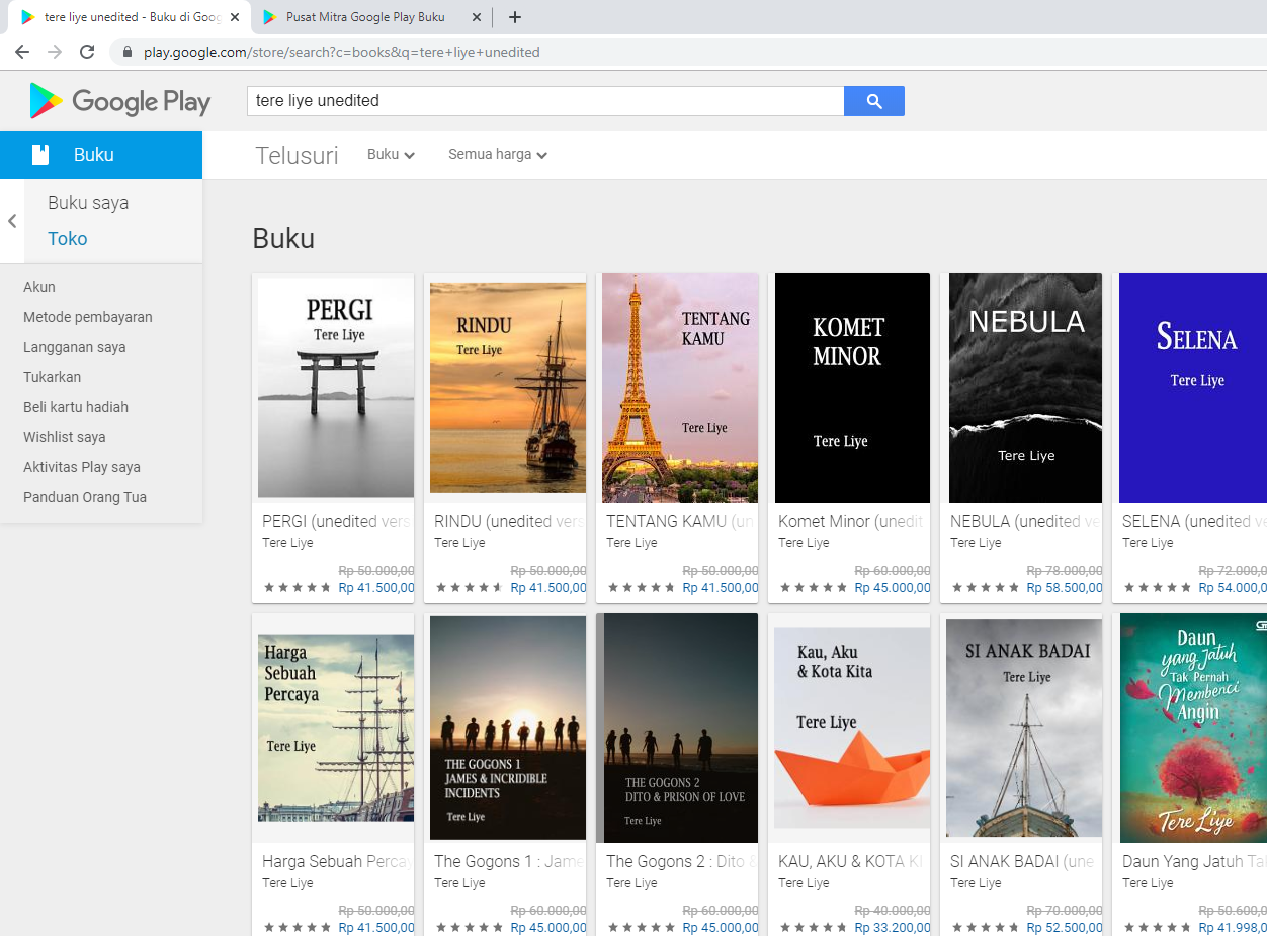The height and width of the screenshot is (936, 1267).
Task: Click the browser forward arrow
Action: click(x=55, y=52)
